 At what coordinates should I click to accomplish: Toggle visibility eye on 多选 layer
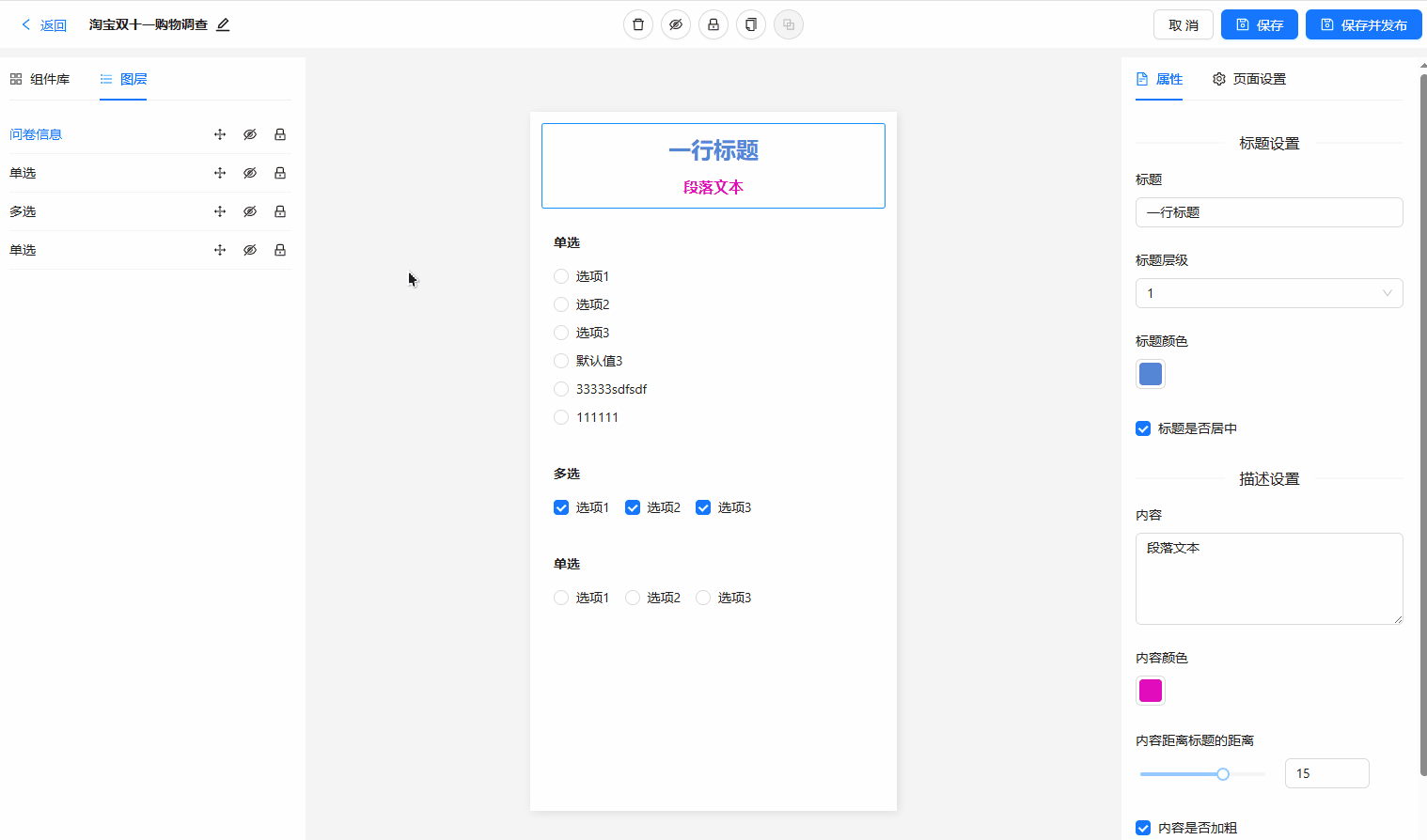[250, 211]
